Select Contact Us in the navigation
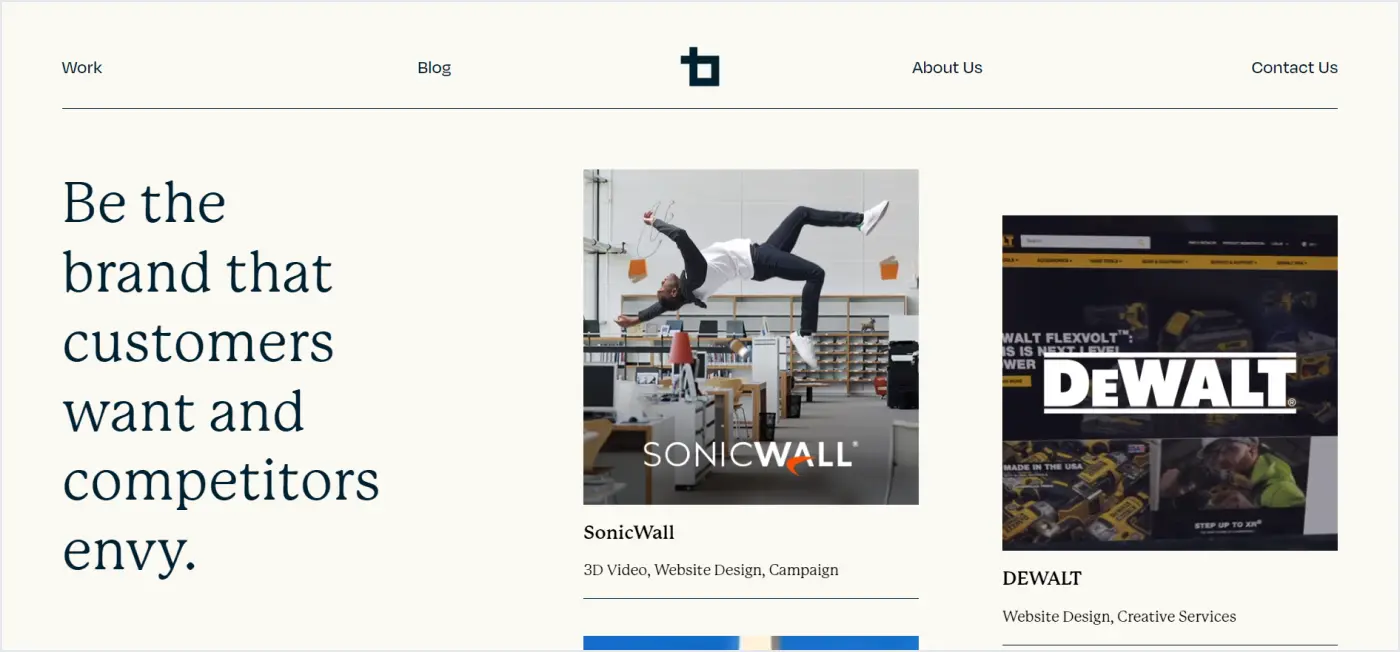 1294,68
